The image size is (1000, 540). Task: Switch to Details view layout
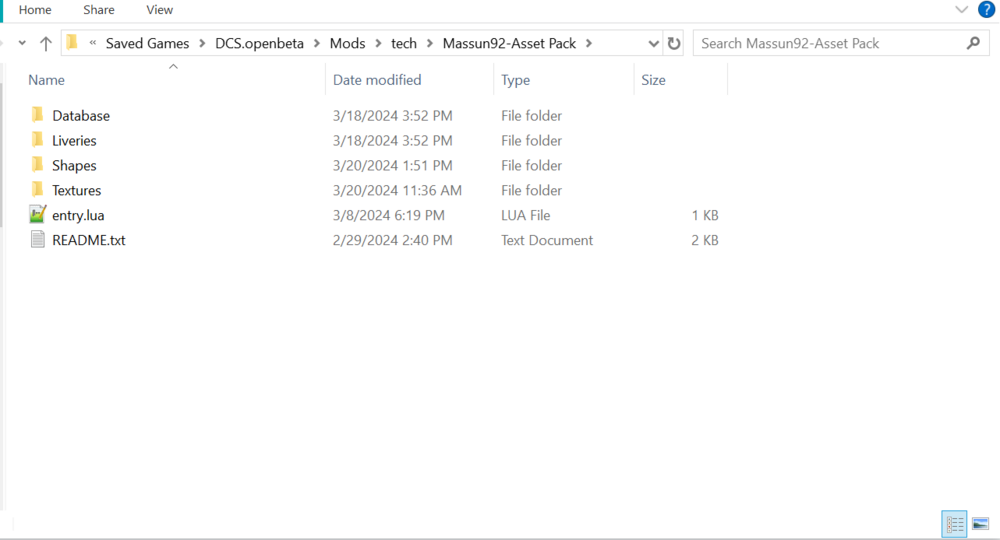955,524
